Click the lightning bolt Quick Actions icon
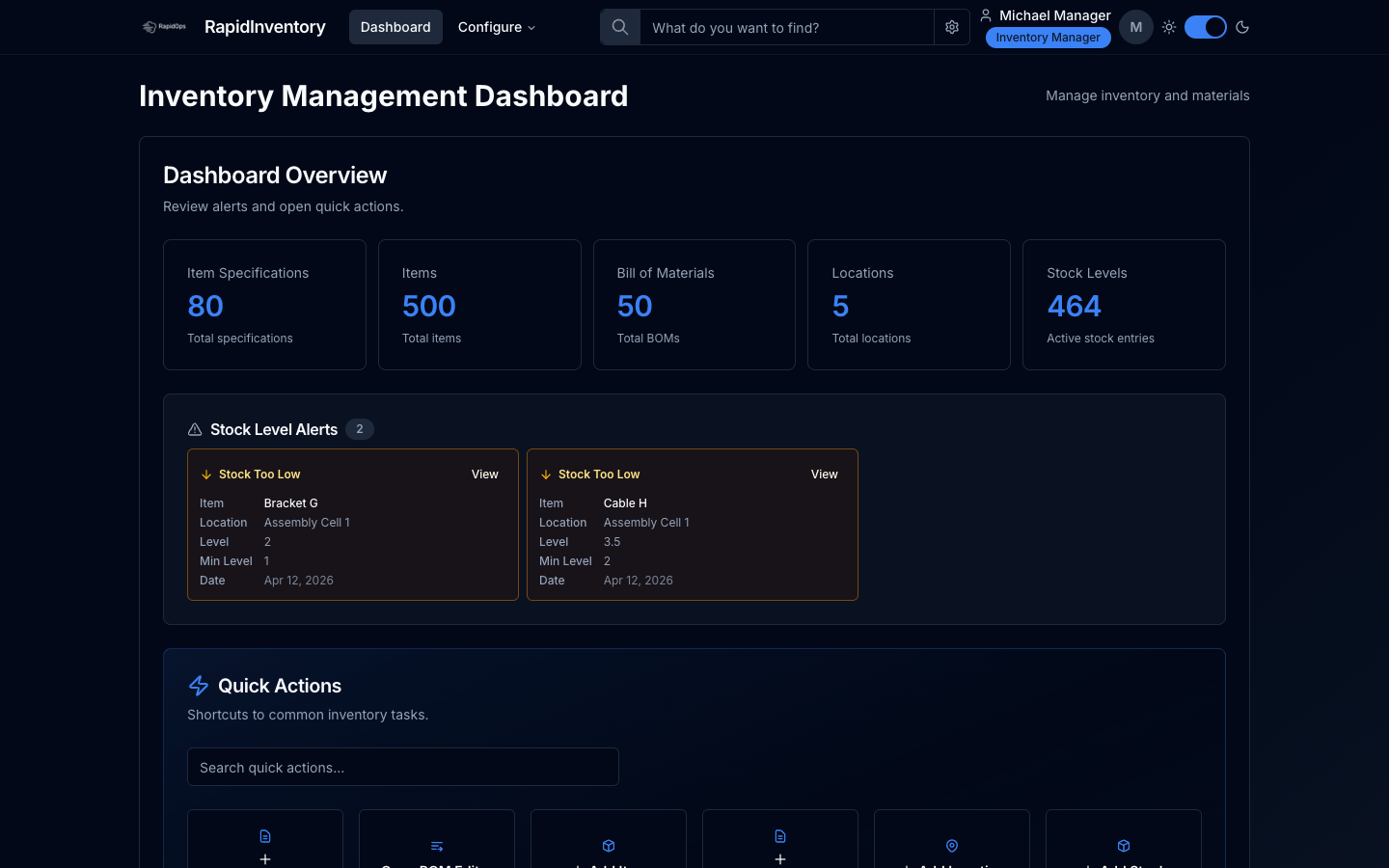This screenshot has height=868, width=1389. click(199, 686)
